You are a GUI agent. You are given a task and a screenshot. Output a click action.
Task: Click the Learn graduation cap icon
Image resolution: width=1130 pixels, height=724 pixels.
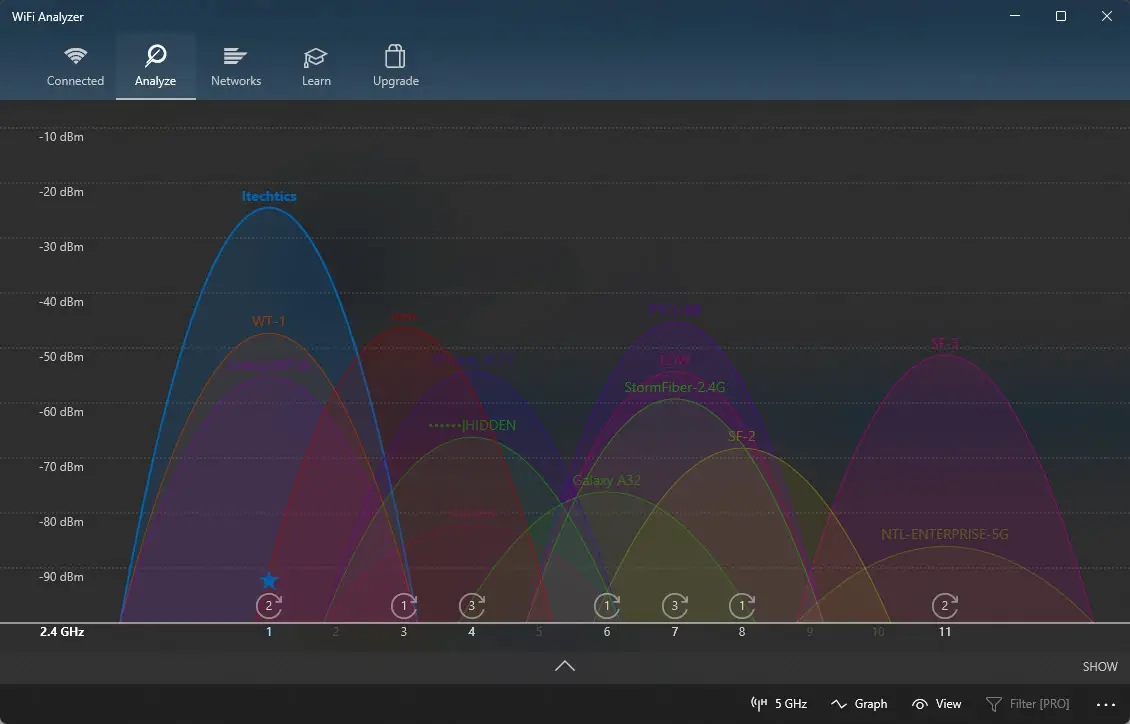coord(315,57)
